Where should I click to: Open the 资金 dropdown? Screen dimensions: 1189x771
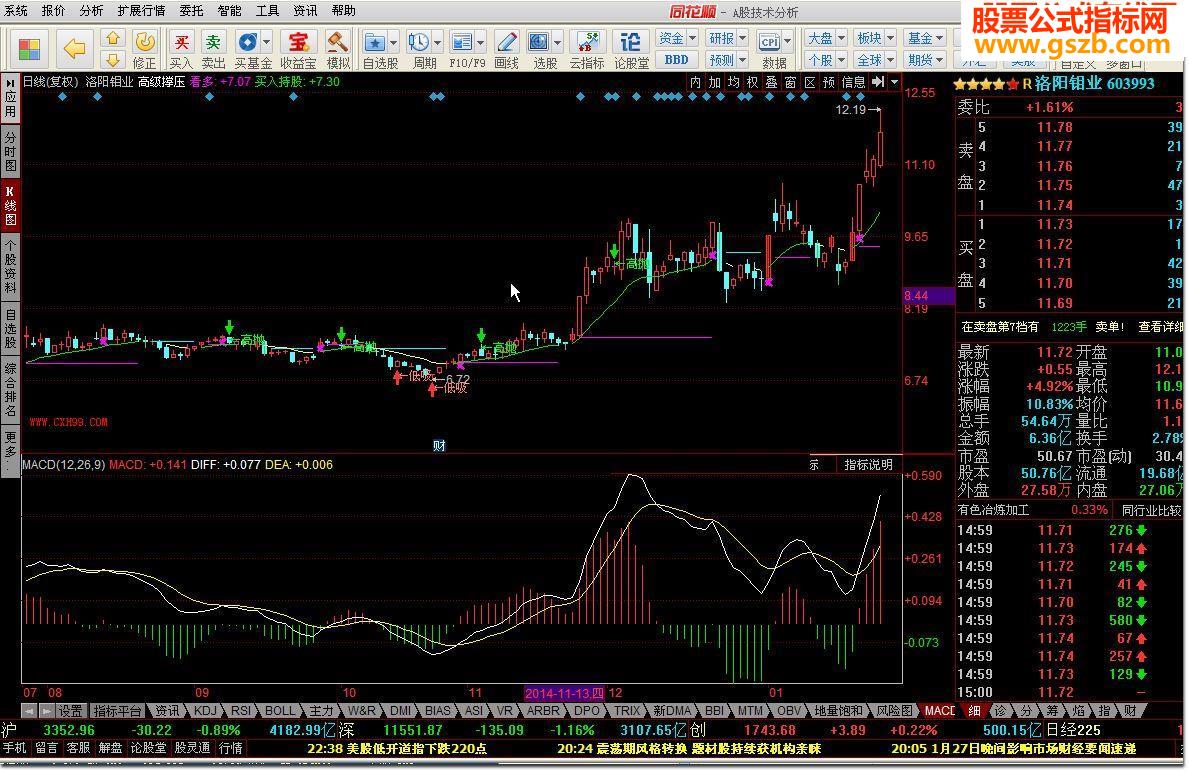676,38
